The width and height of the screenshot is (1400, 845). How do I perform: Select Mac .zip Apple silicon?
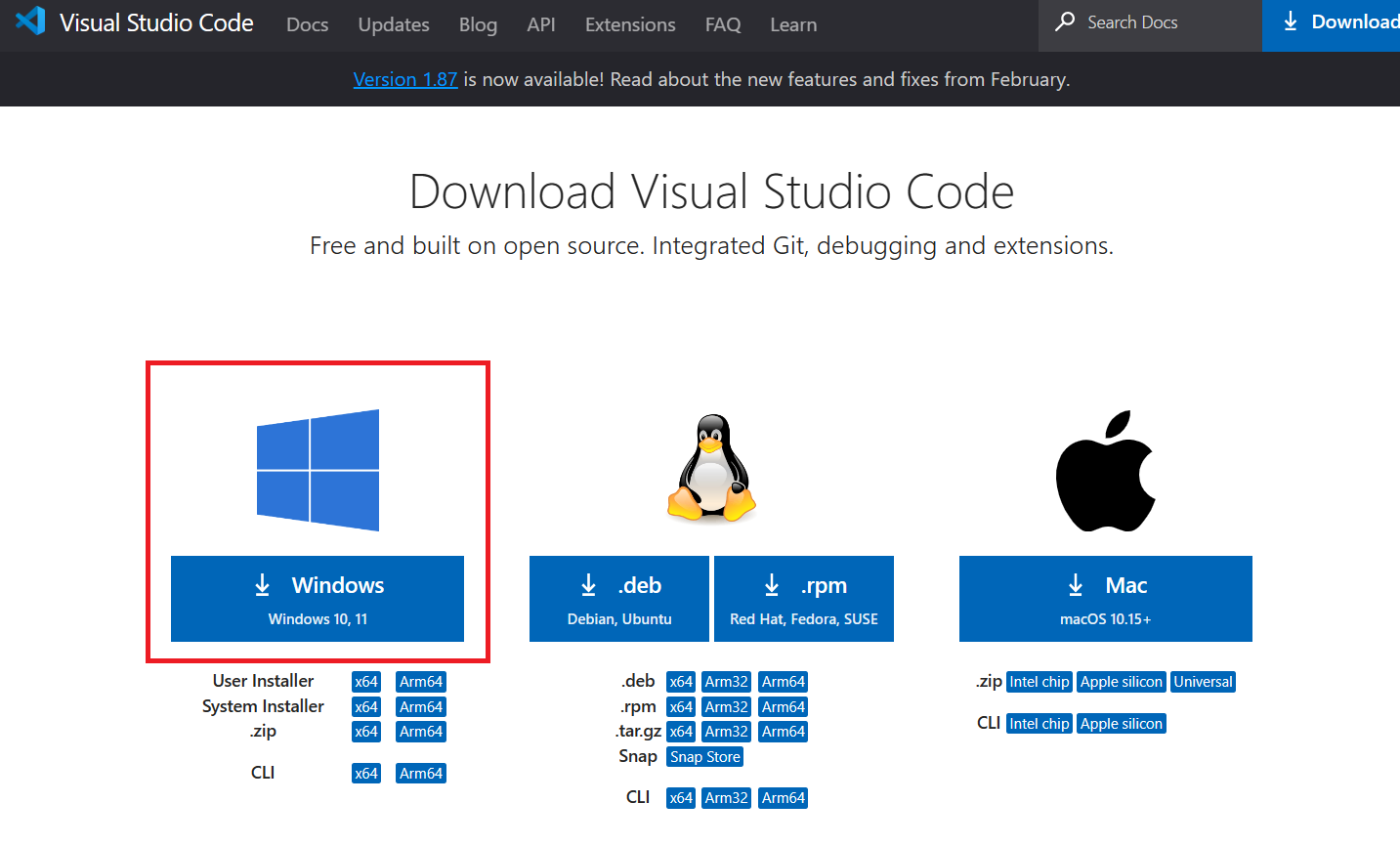point(1122,682)
